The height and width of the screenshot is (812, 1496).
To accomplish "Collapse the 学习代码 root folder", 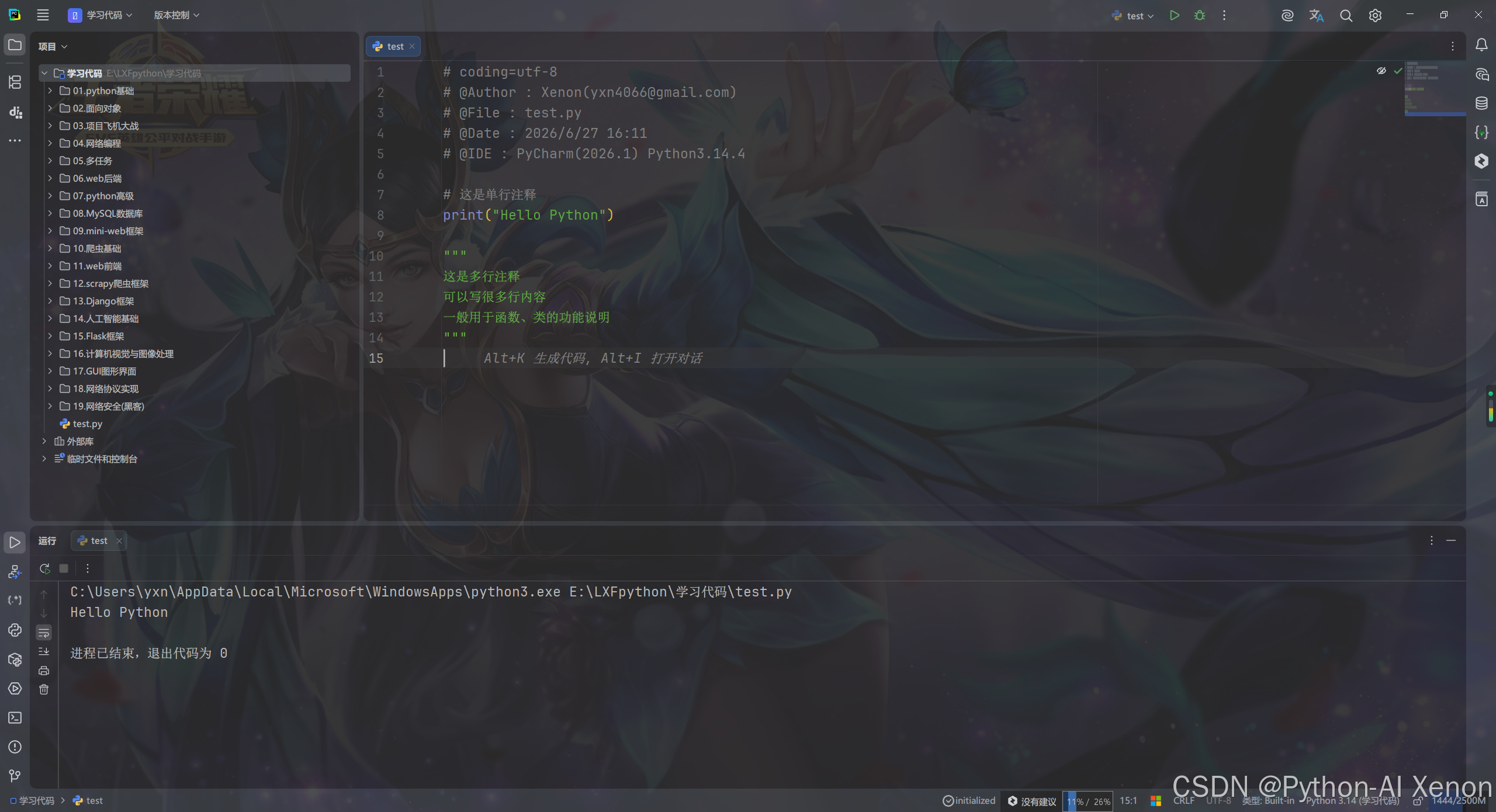I will (44, 73).
